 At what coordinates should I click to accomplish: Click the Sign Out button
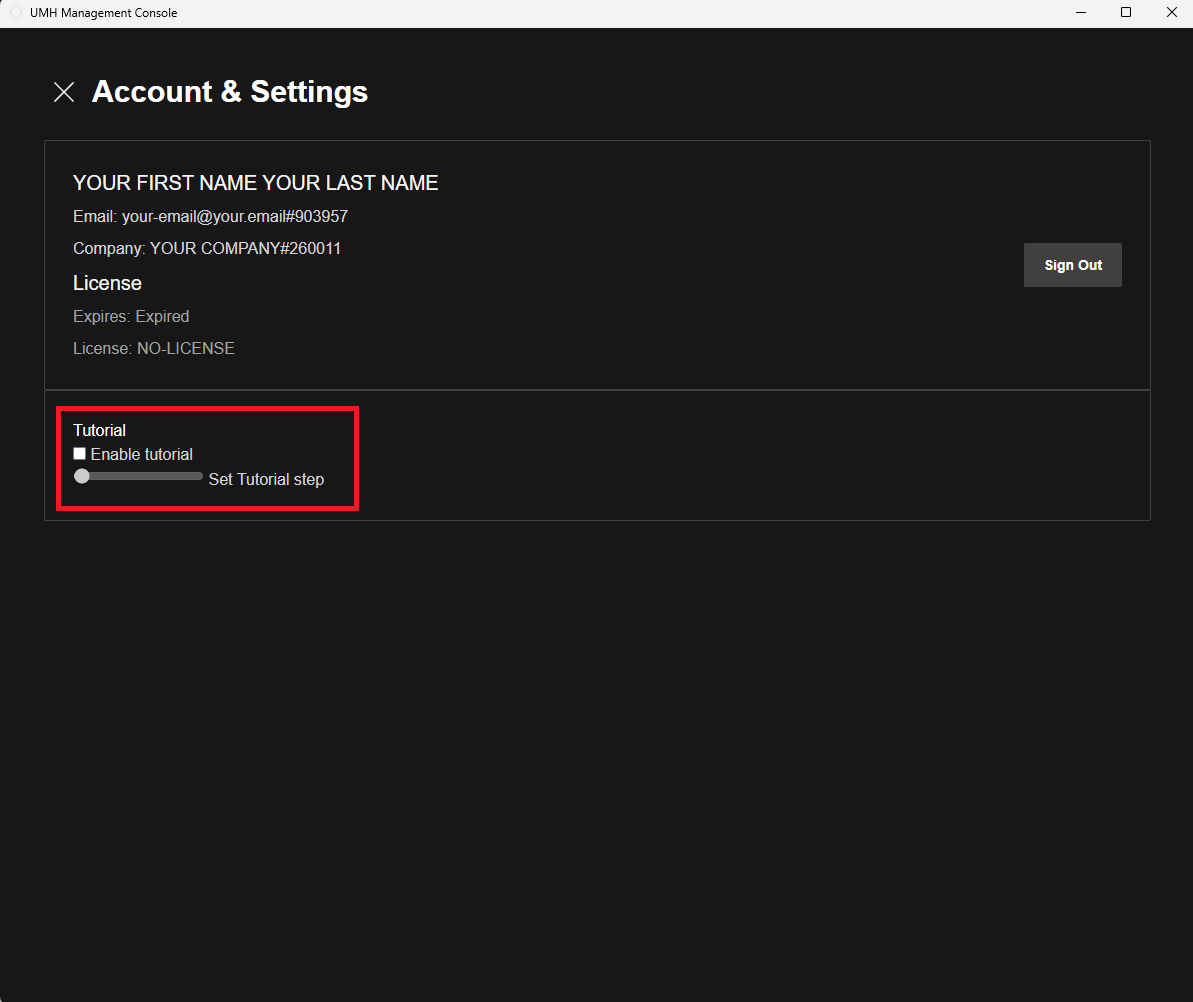coord(1072,265)
